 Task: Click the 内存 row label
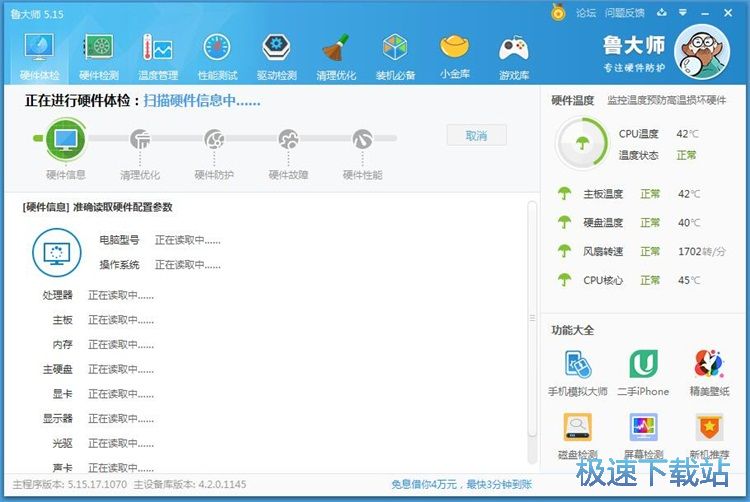point(63,345)
